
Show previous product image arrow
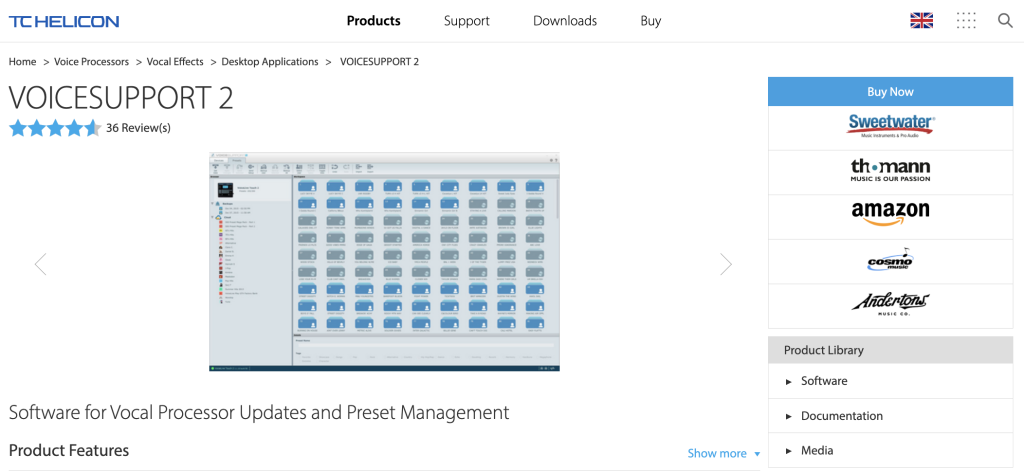click(x=40, y=264)
